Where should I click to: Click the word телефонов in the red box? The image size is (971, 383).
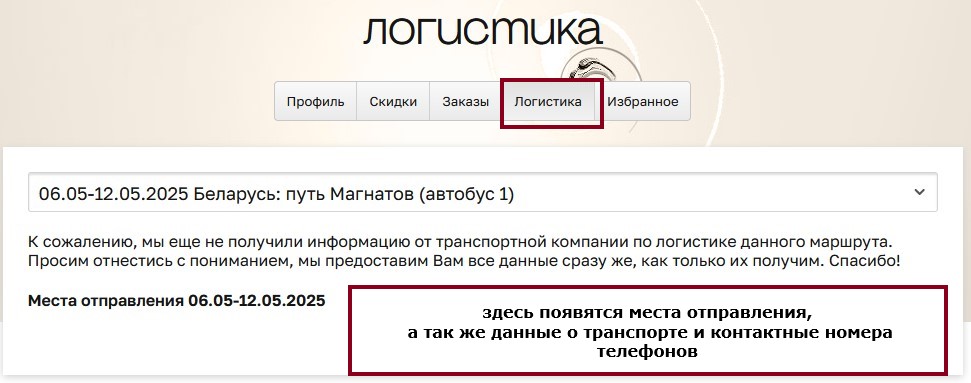tap(647, 352)
